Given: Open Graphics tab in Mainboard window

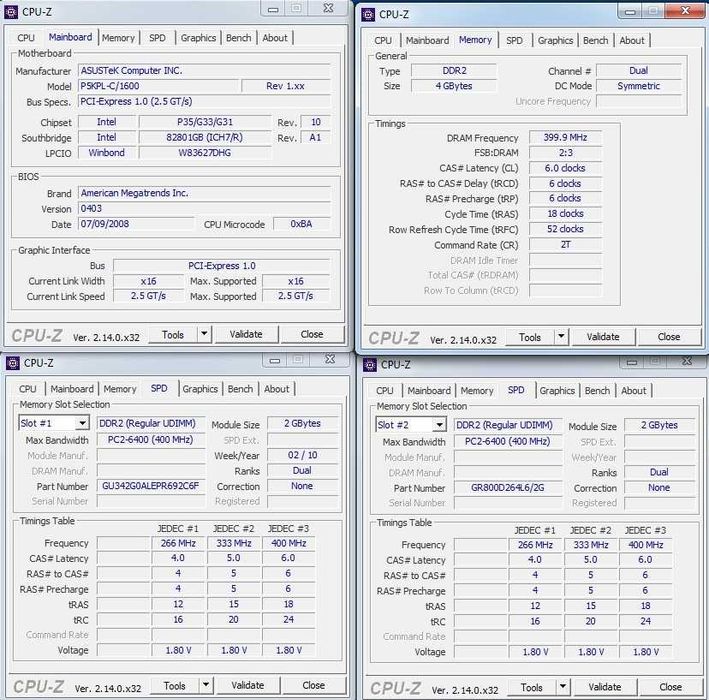Looking at the screenshot, I should click(198, 38).
